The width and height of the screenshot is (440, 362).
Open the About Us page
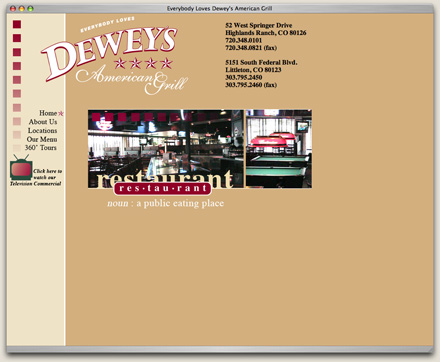tap(43, 122)
